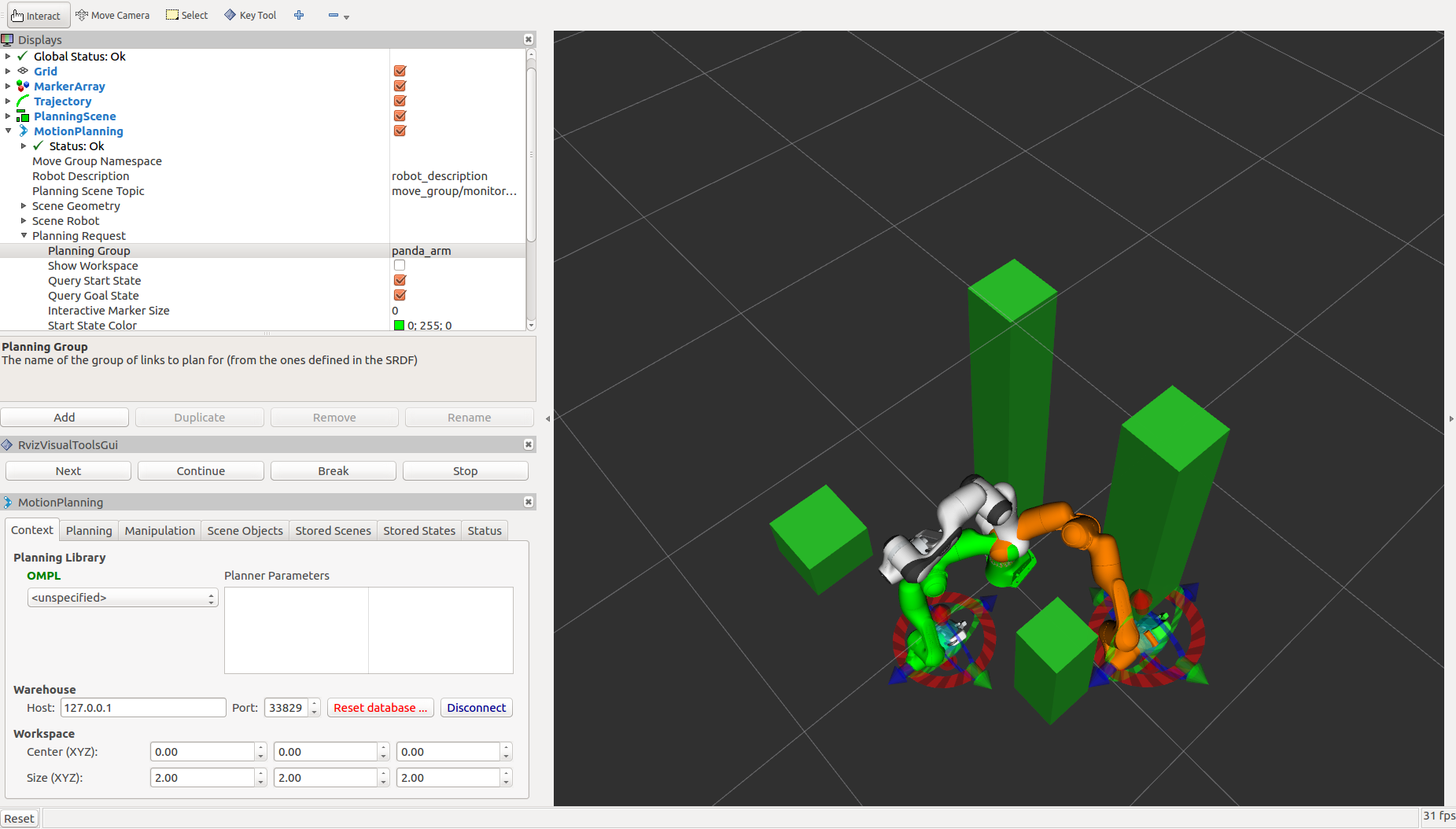1456x829 pixels.
Task: Open the Stored States tab
Action: click(419, 531)
